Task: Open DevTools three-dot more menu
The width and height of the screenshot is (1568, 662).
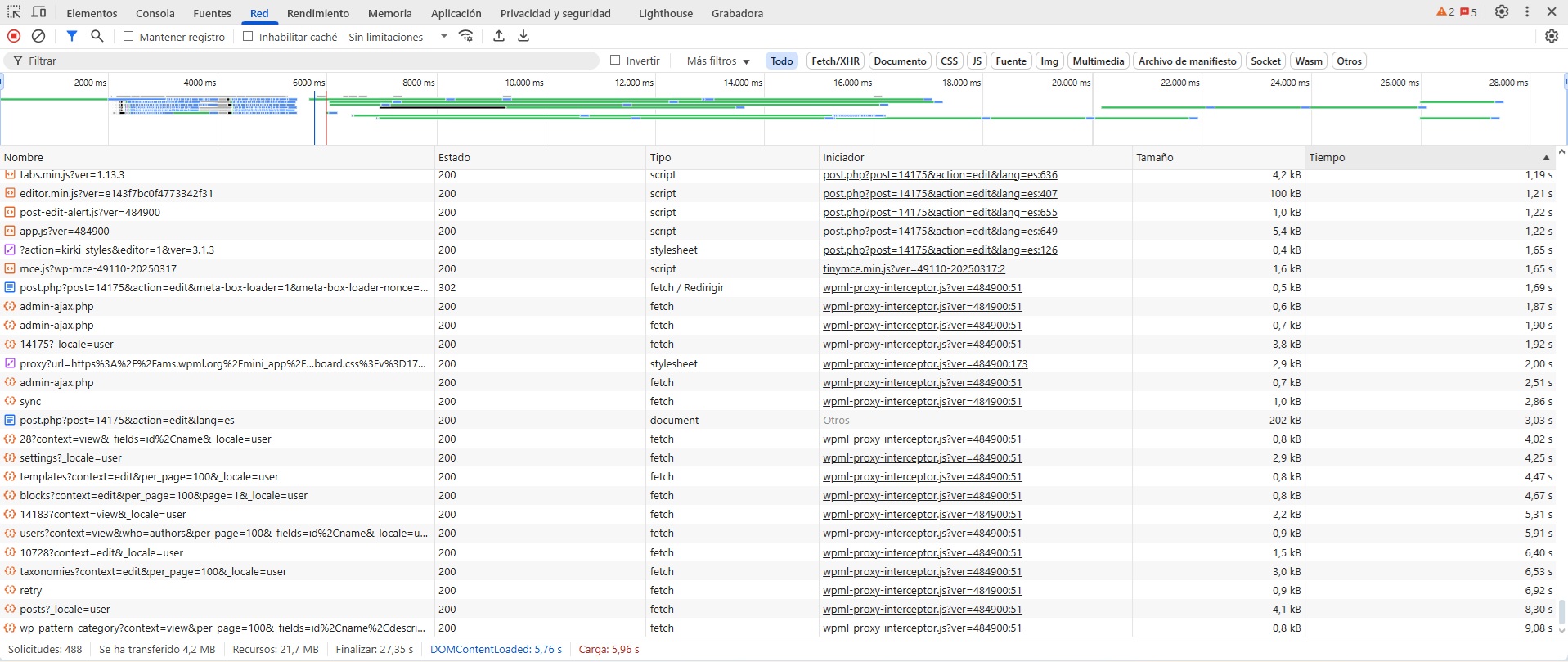Action: coord(1527,12)
